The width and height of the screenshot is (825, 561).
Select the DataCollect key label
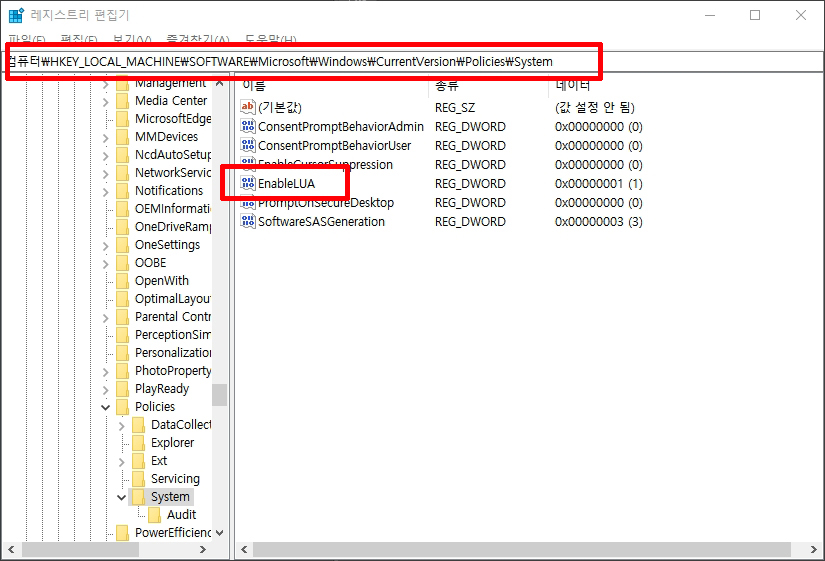[x=181, y=425]
